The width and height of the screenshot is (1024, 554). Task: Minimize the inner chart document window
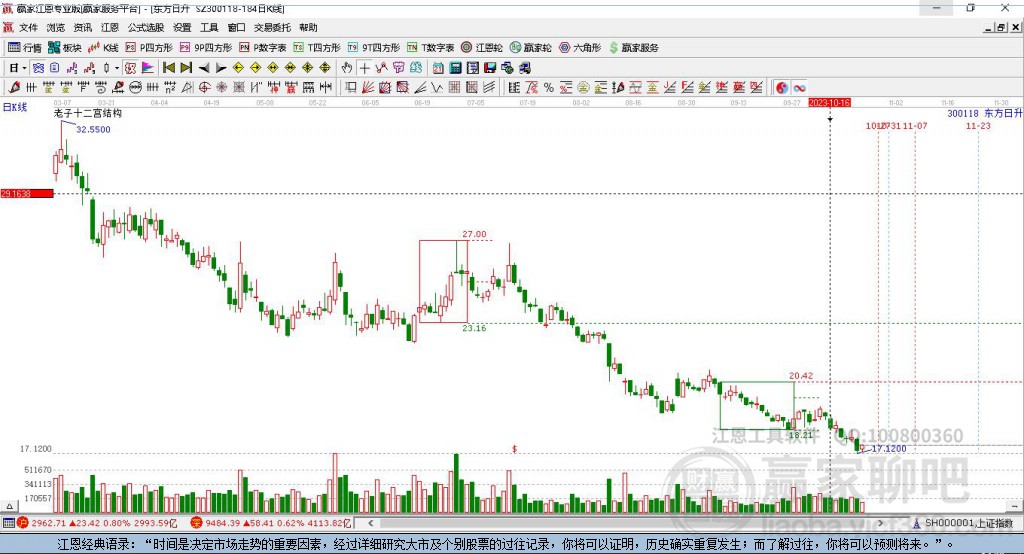[x=989, y=27]
